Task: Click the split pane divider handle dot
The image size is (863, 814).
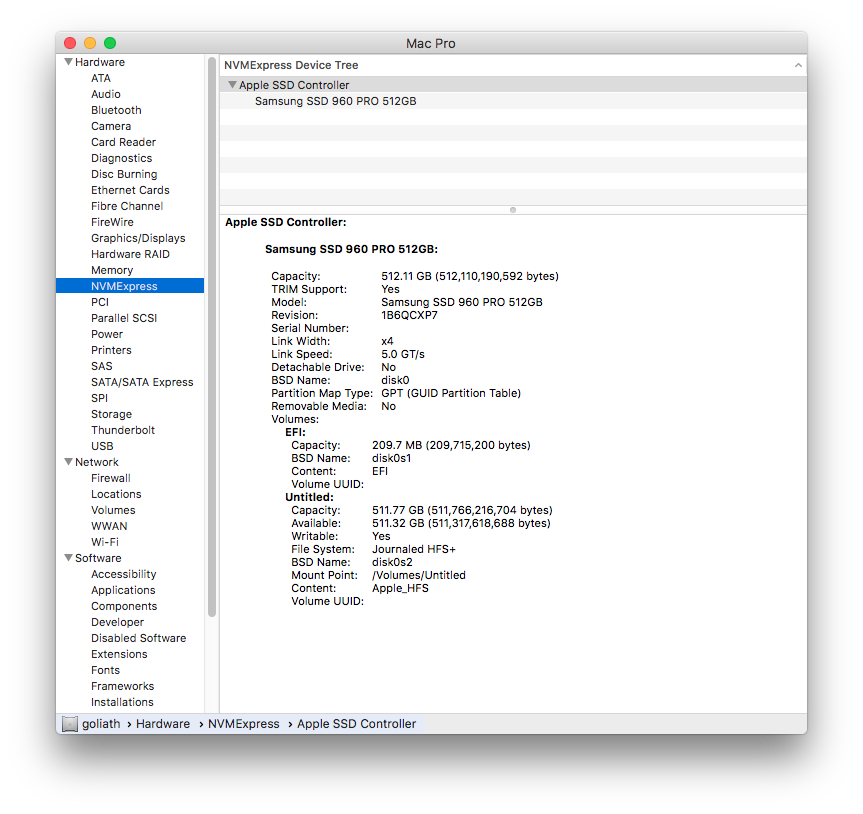Action: pyautogui.click(x=512, y=210)
